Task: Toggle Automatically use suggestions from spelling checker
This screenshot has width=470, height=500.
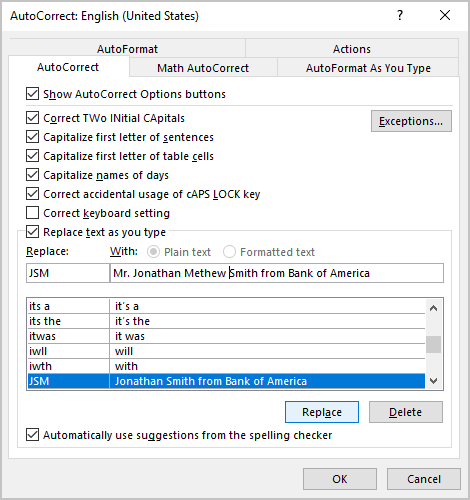Action: 32,435
